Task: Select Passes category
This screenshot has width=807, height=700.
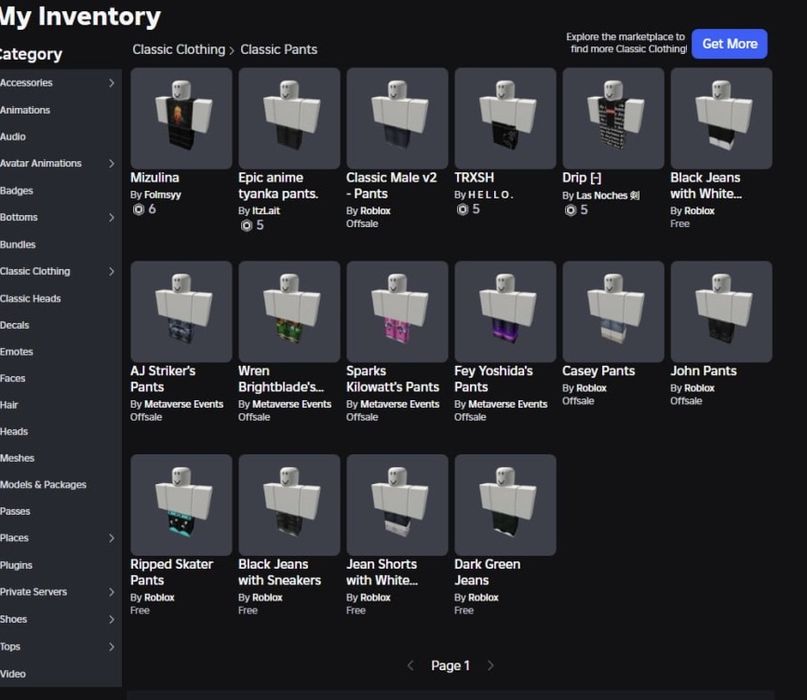Action: (15, 512)
